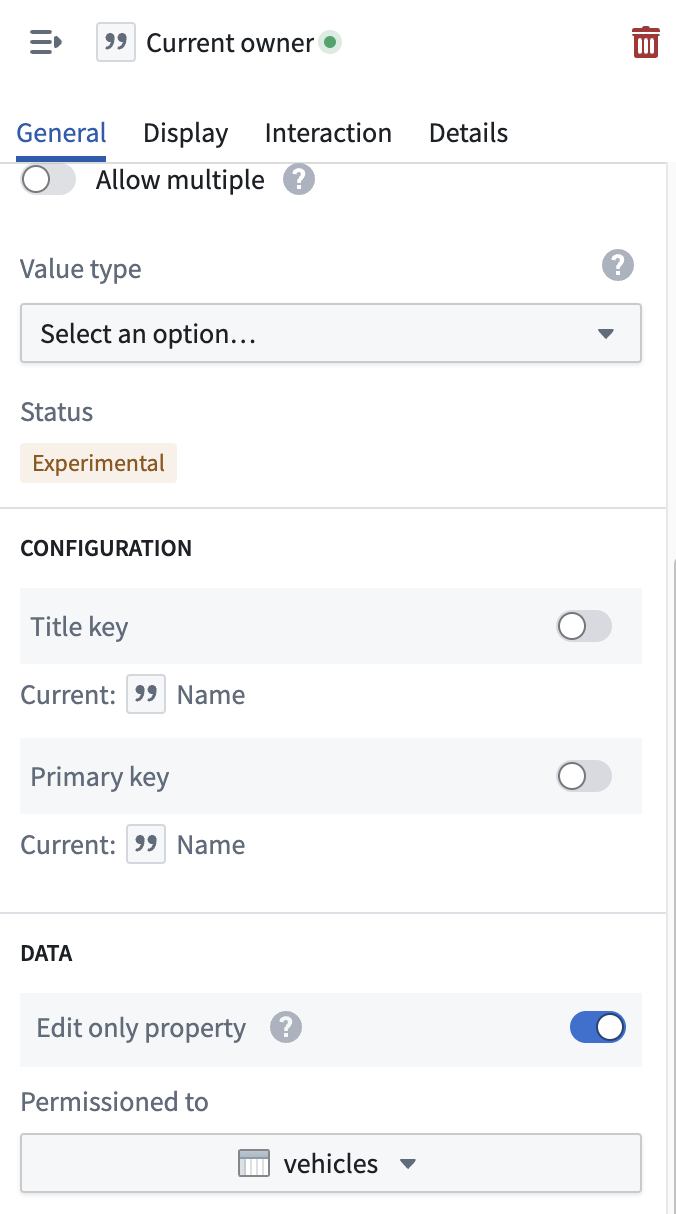Click the green status dot next to Current owner

click(330, 43)
